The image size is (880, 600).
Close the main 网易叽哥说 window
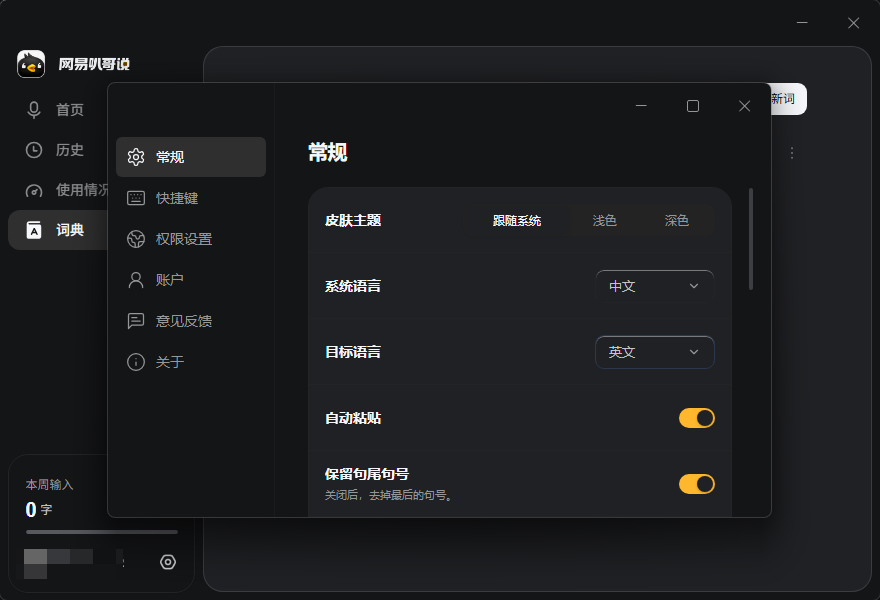click(853, 23)
